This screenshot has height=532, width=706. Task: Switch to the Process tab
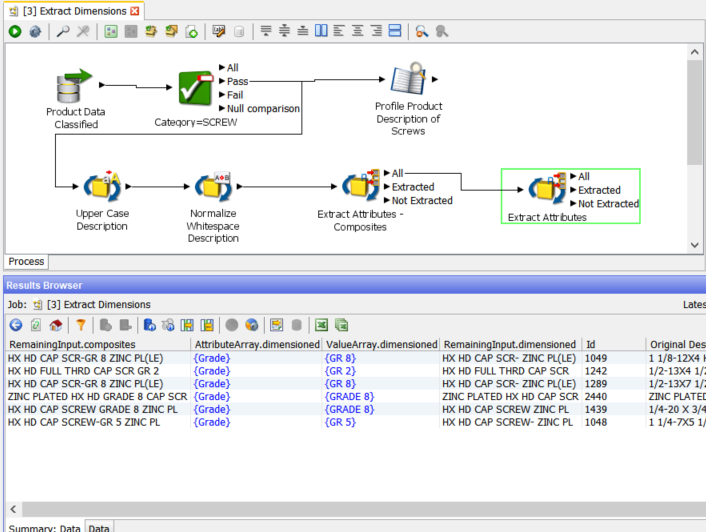point(26,262)
